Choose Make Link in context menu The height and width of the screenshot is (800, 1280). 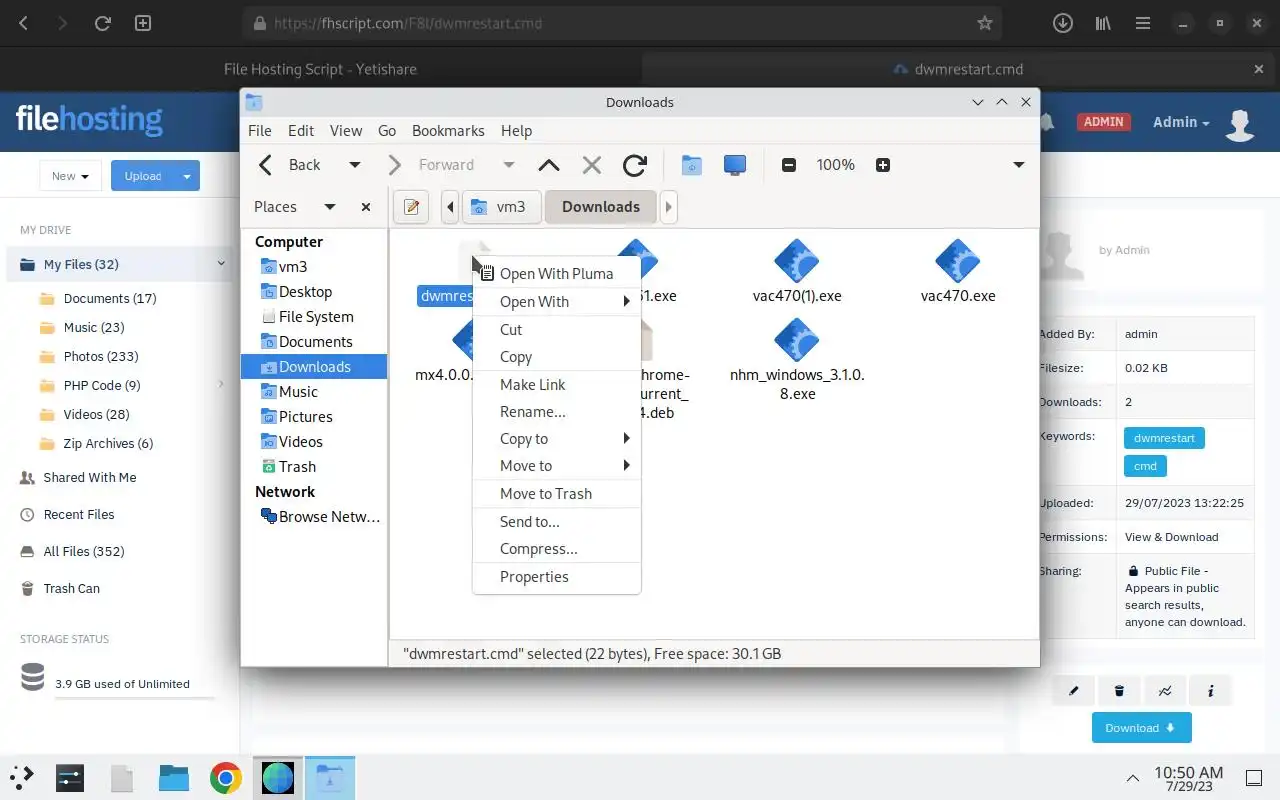point(556,385)
